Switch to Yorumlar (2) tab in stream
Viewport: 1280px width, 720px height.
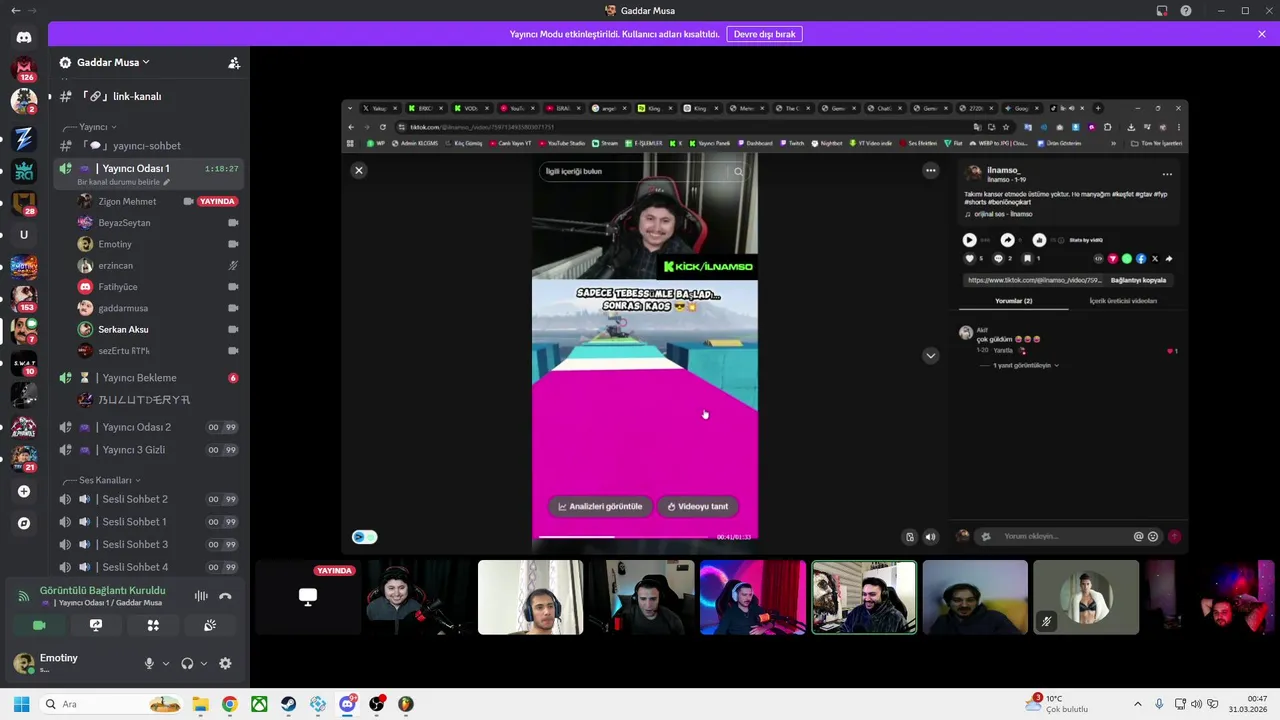1013,301
